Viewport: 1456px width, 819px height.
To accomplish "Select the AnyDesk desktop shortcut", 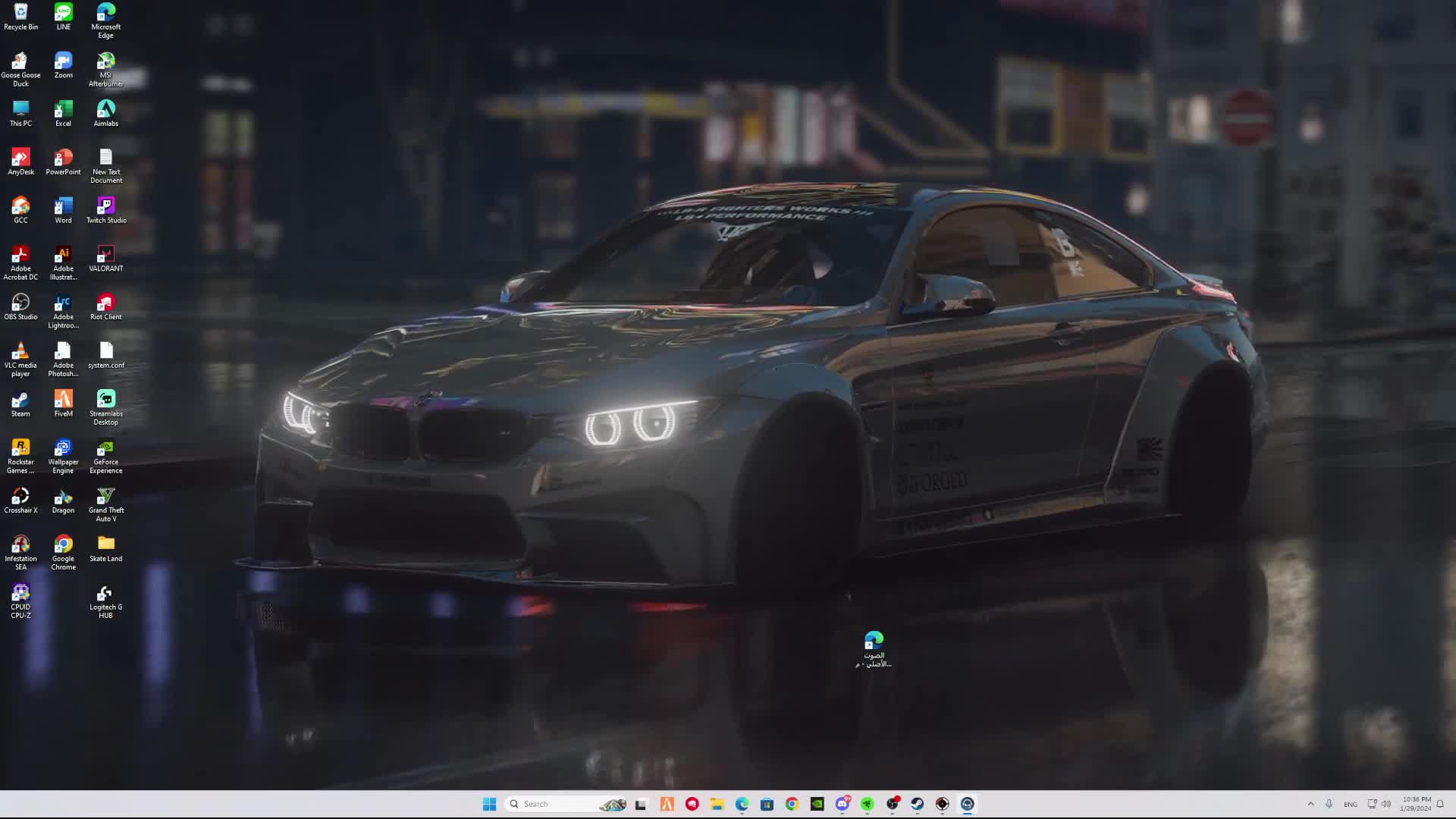I will 20,162.
